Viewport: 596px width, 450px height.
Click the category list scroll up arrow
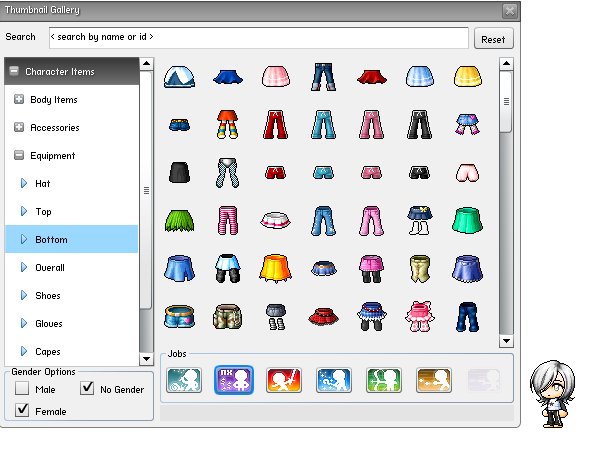tap(146, 63)
